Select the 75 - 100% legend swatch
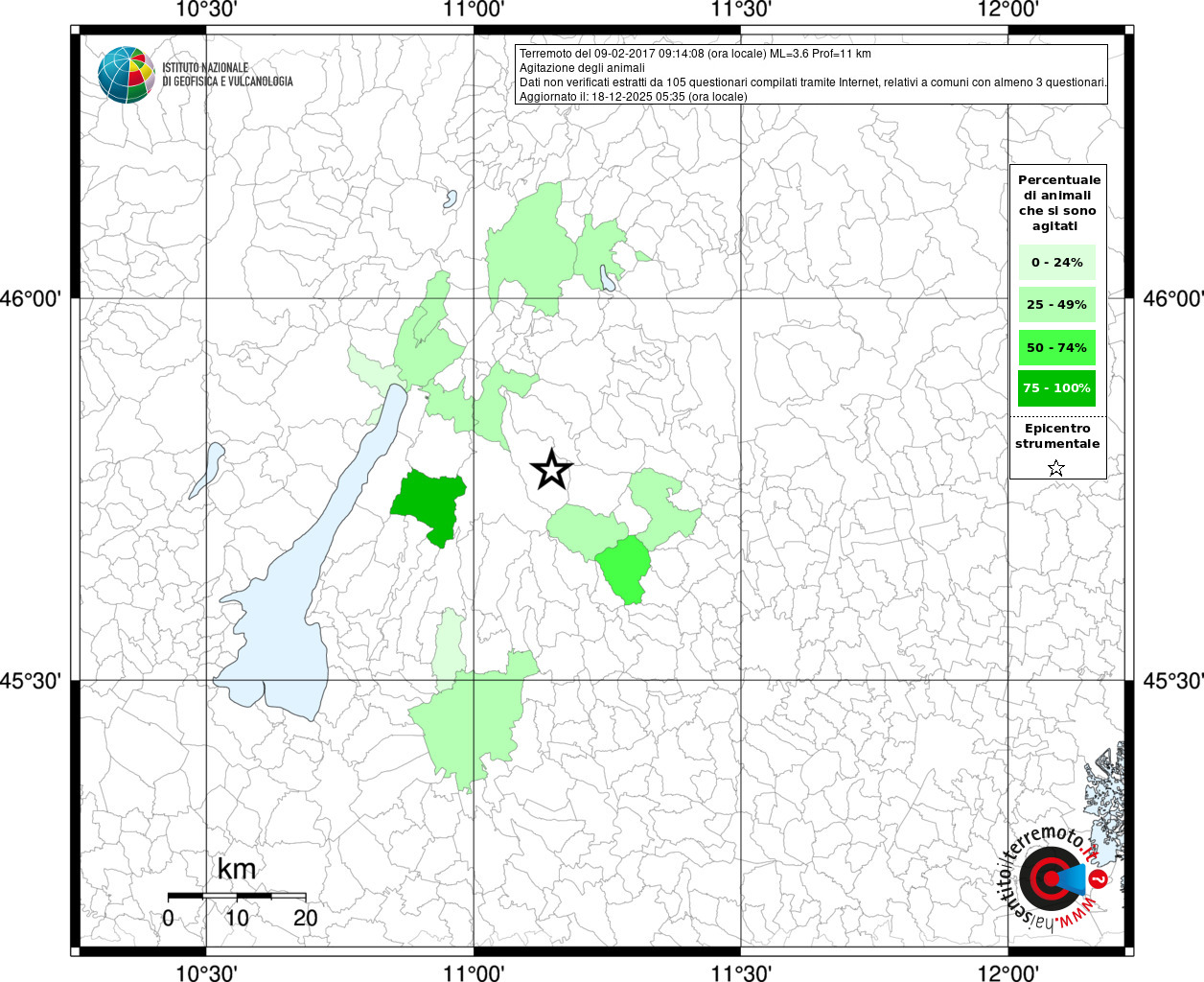This screenshot has height=982, width=1204. click(1056, 388)
